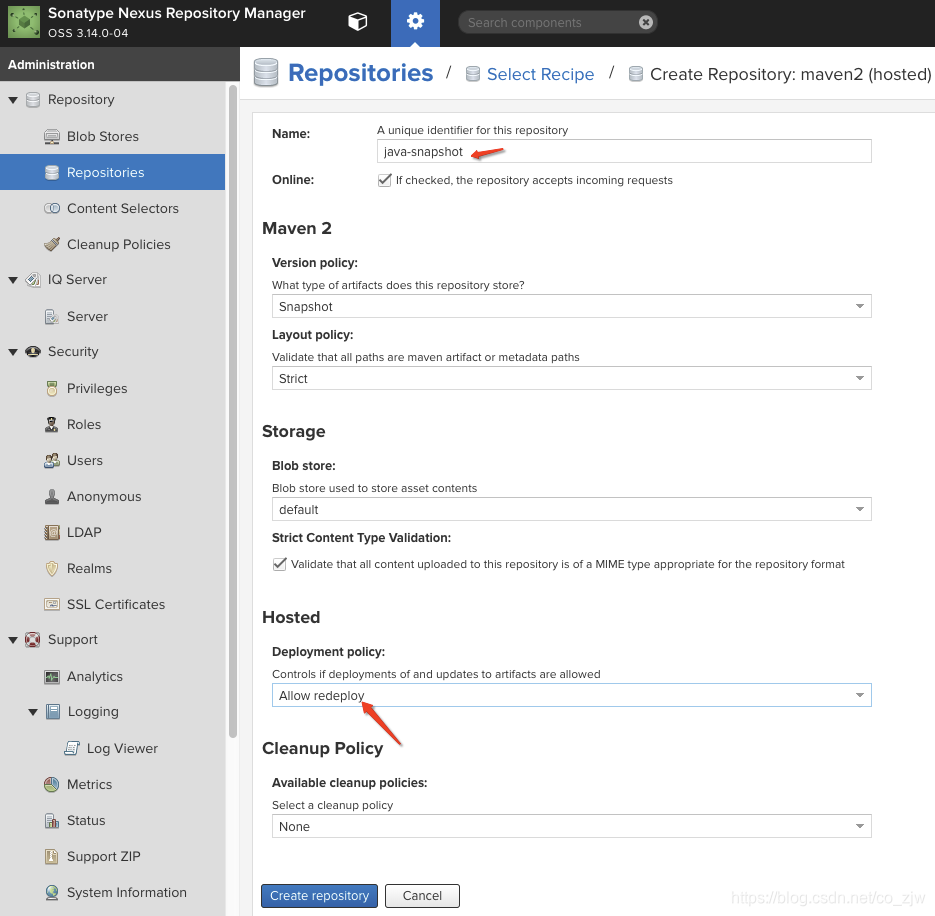Image resolution: width=935 pixels, height=916 pixels.
Task: Collapse the Support tree group
Action: [13, 640]
